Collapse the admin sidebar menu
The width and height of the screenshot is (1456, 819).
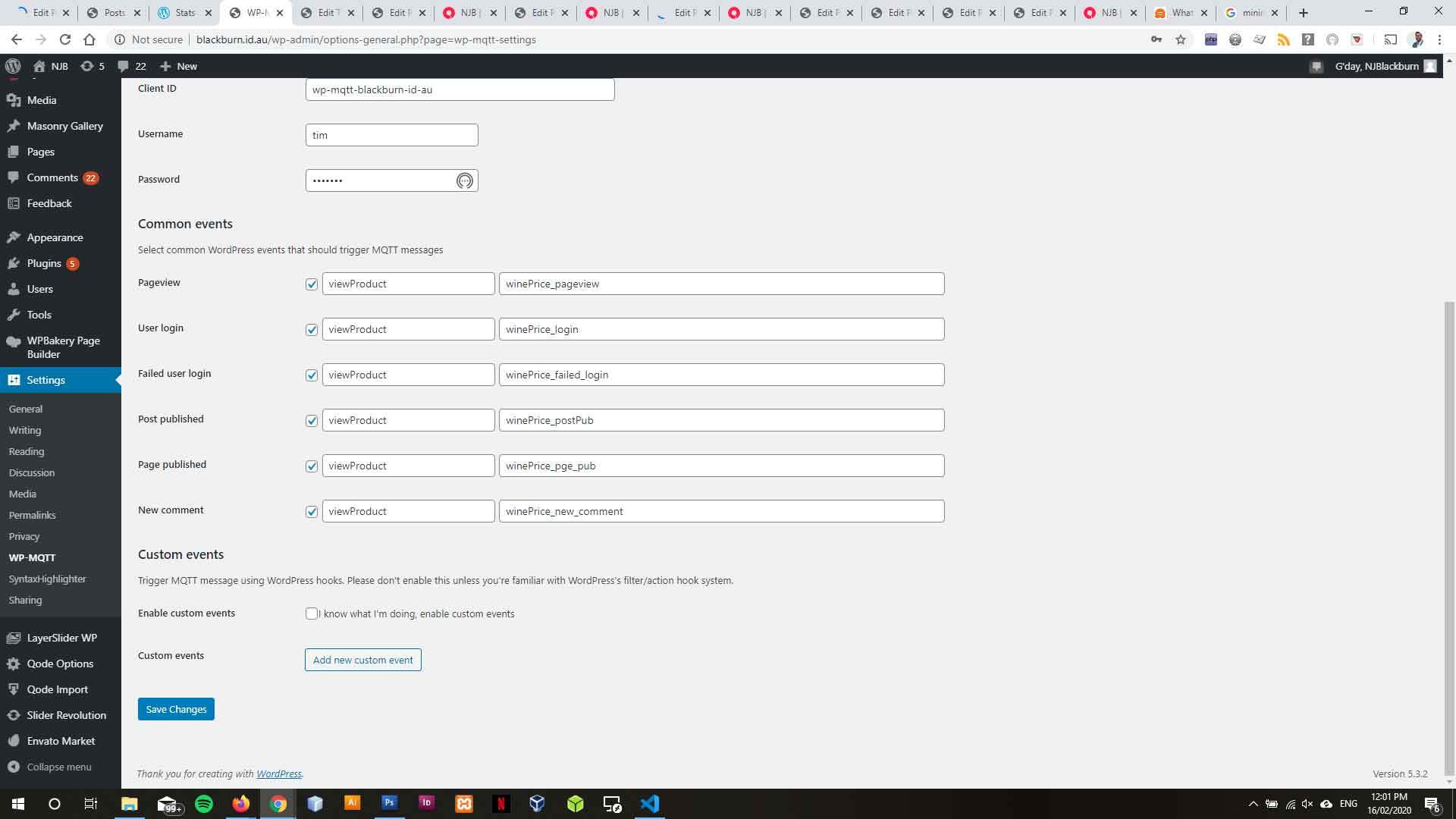click(x=58, y=767)
